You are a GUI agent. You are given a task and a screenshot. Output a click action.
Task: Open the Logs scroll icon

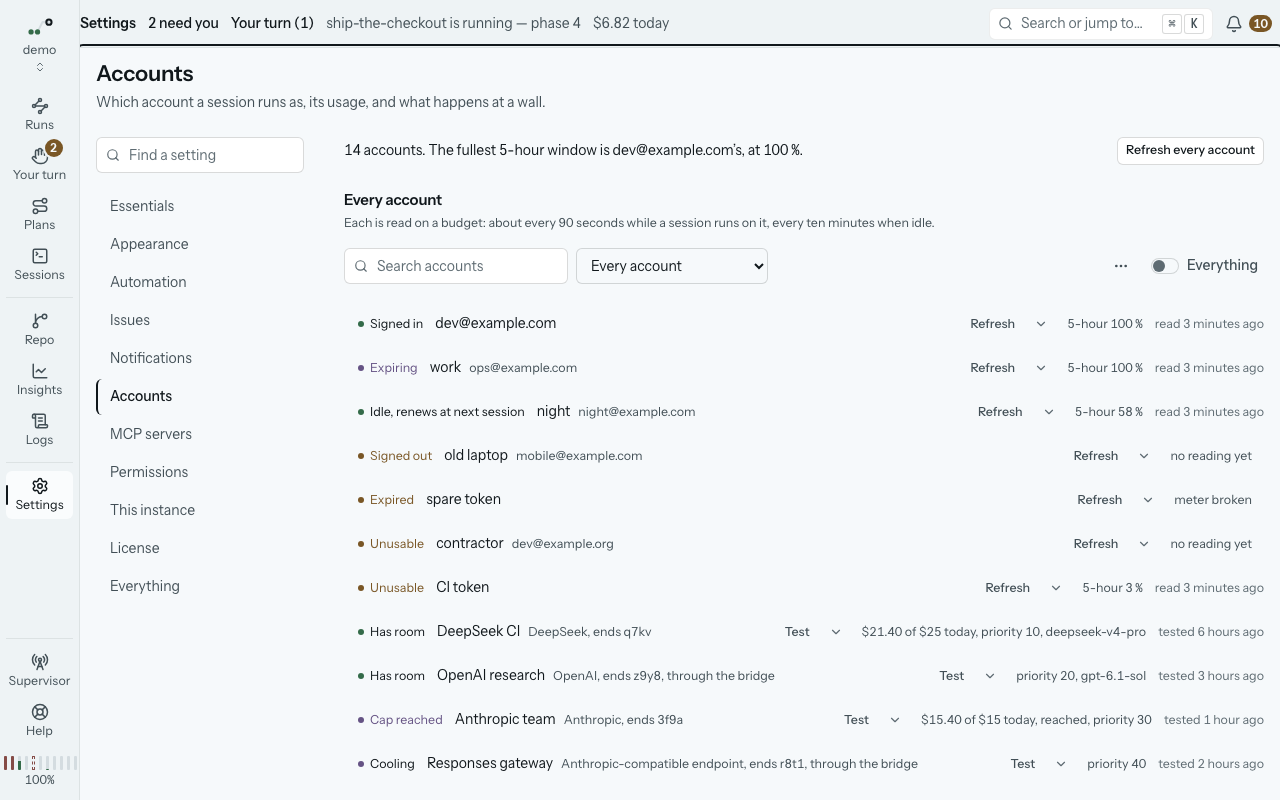coord(40,420)
